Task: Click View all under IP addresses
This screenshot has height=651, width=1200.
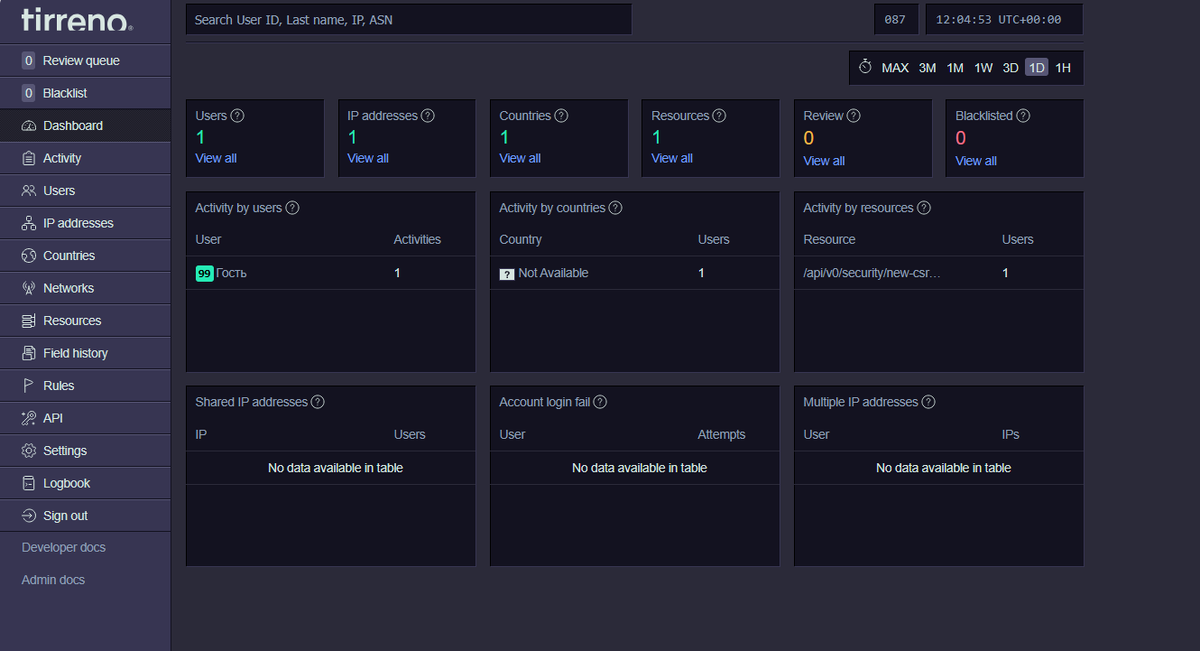Action: coord(368,158)
